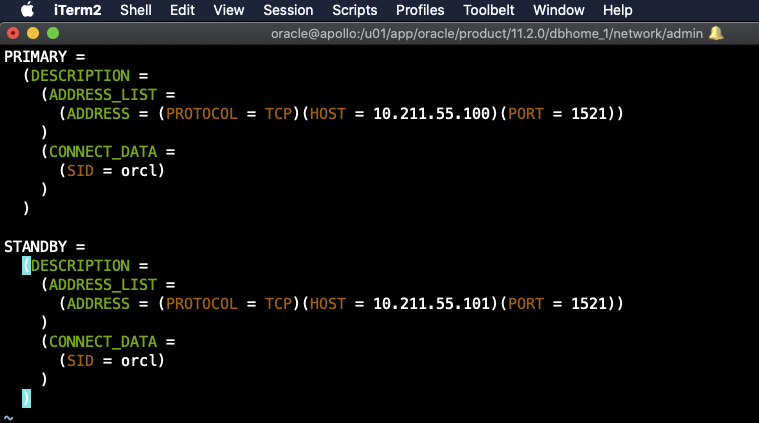The image size is (759, 423).
Task: Open the Session menu
Action: [289, 10]
